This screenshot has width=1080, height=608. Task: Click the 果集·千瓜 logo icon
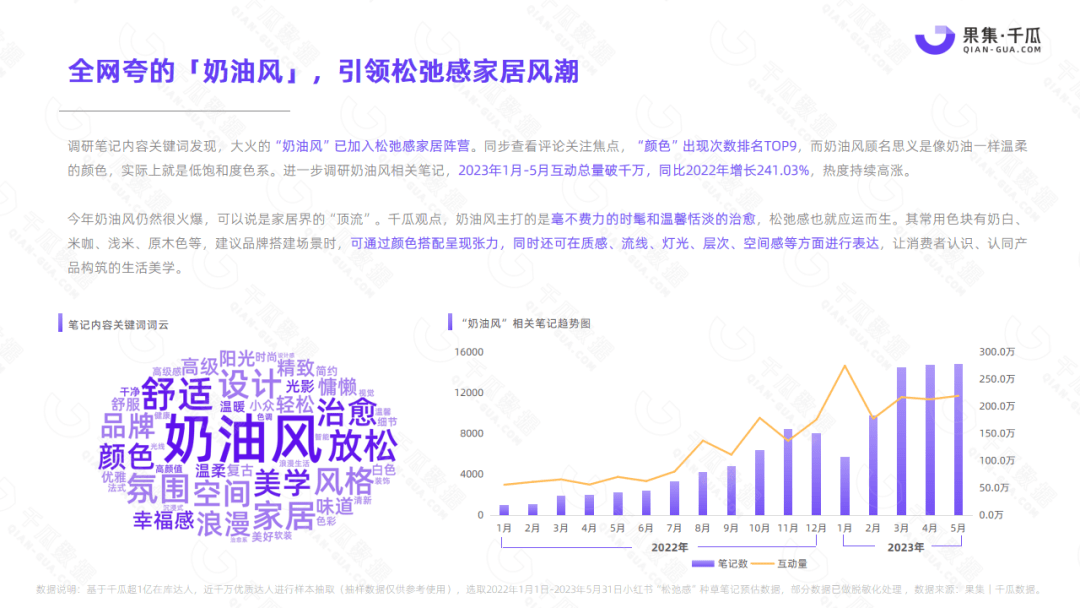[935, 39]
